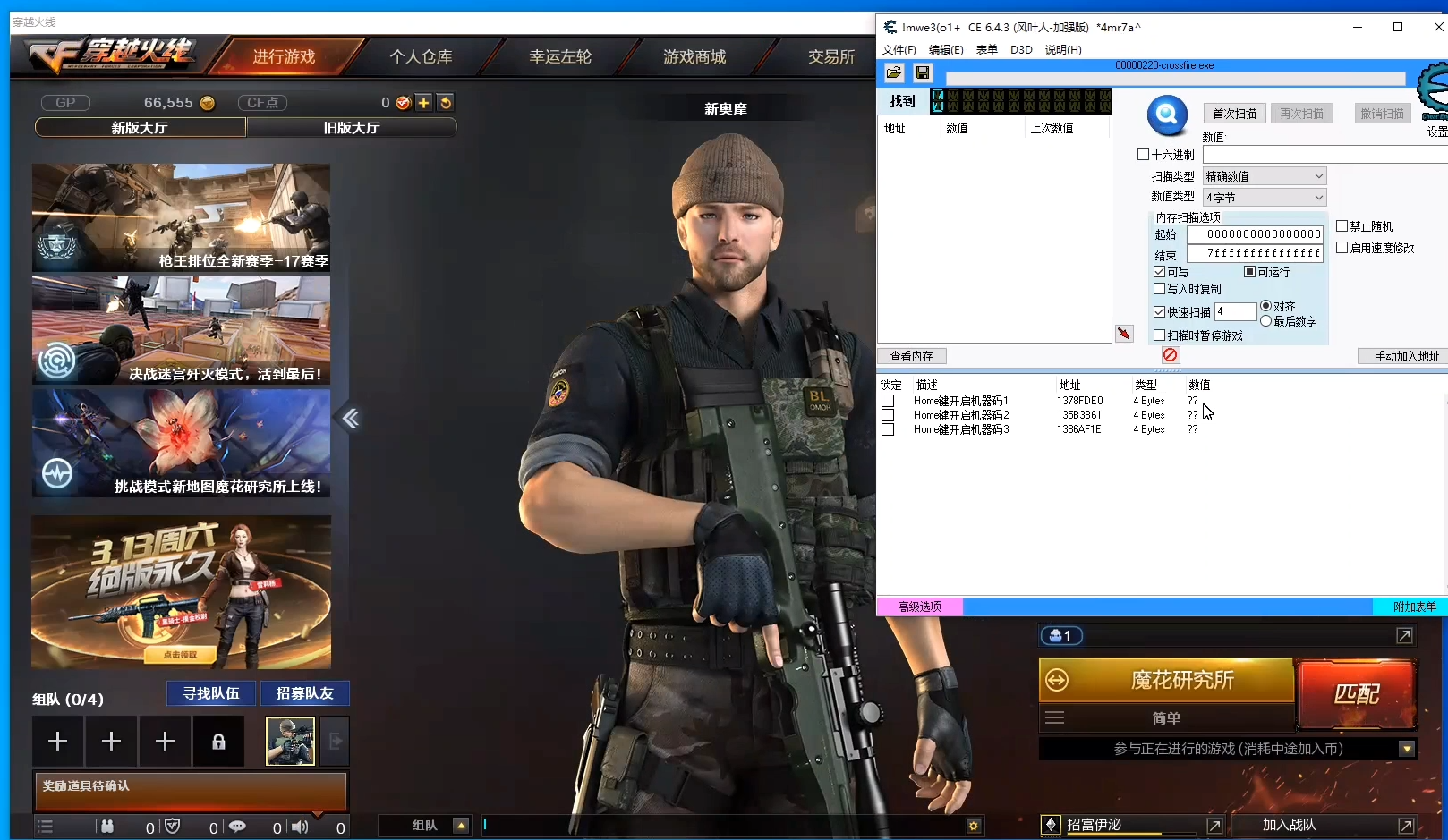Open the 文件(F) menu

[x=899, y=50]
